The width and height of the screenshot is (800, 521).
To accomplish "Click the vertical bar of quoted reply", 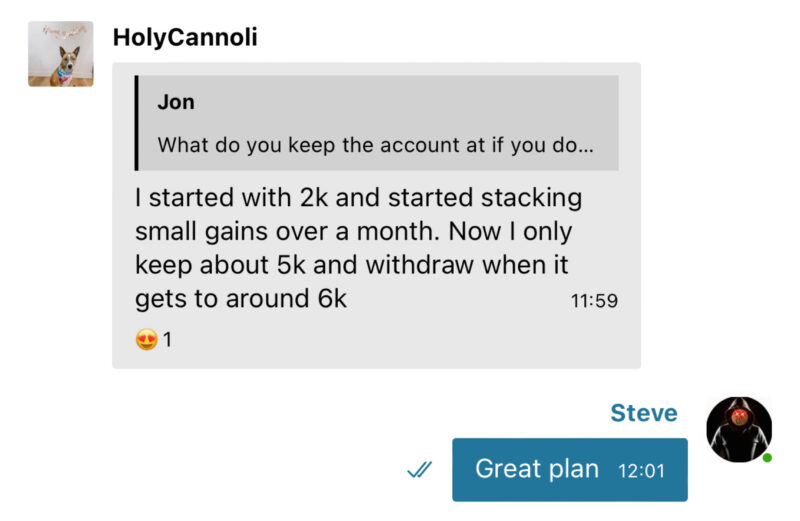I will pos(137,123).
